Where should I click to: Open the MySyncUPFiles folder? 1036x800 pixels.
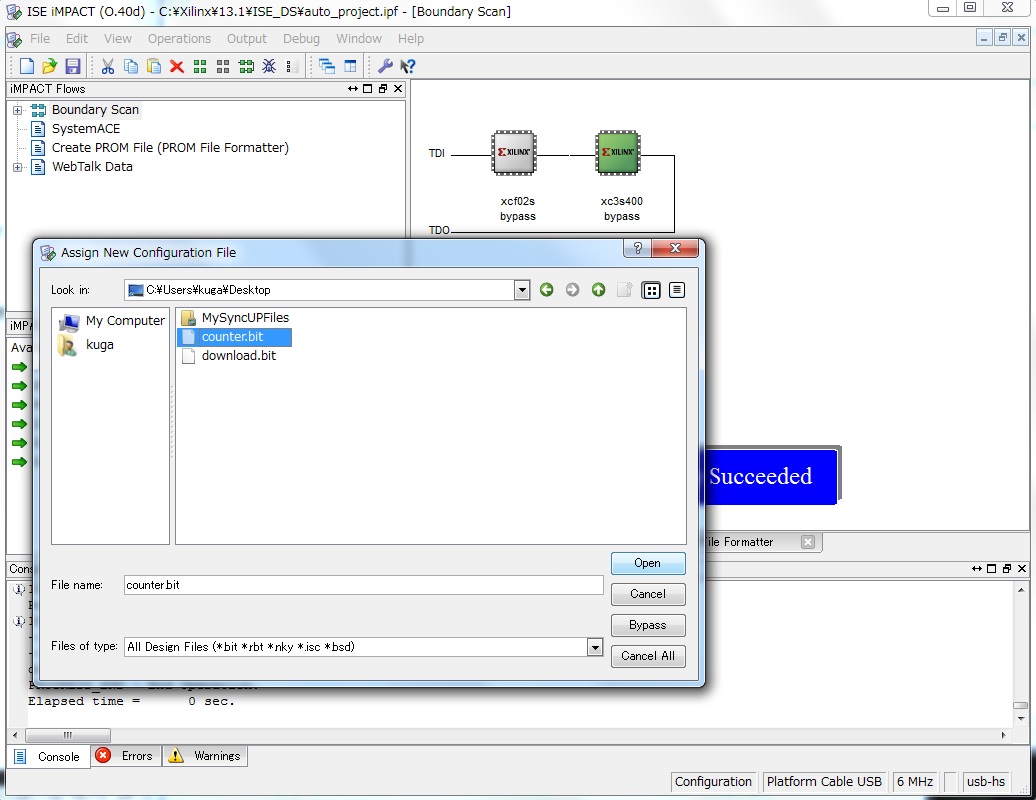(x=235, y=318)
